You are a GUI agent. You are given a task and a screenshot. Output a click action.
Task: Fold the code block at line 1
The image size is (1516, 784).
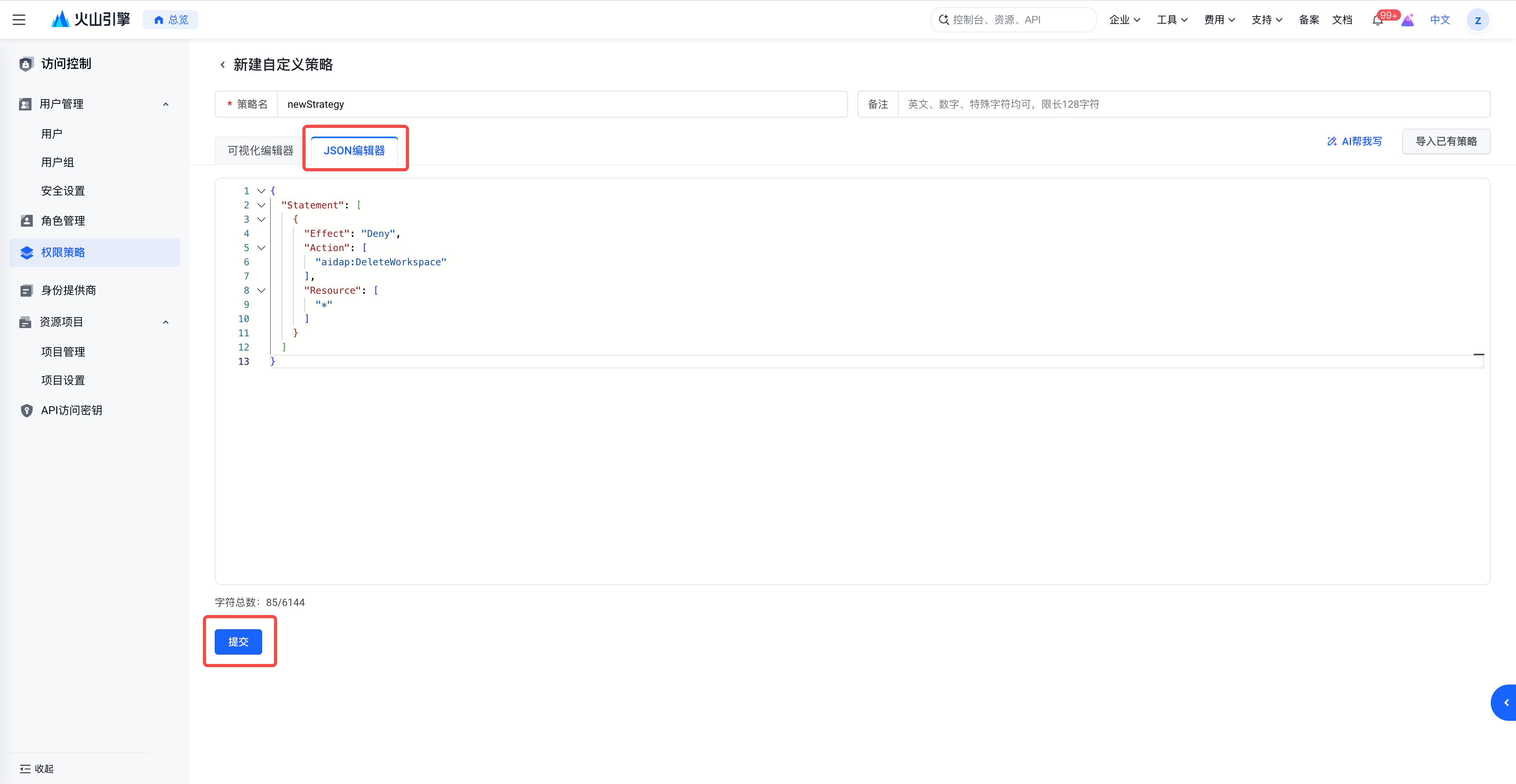click(261, 191)
